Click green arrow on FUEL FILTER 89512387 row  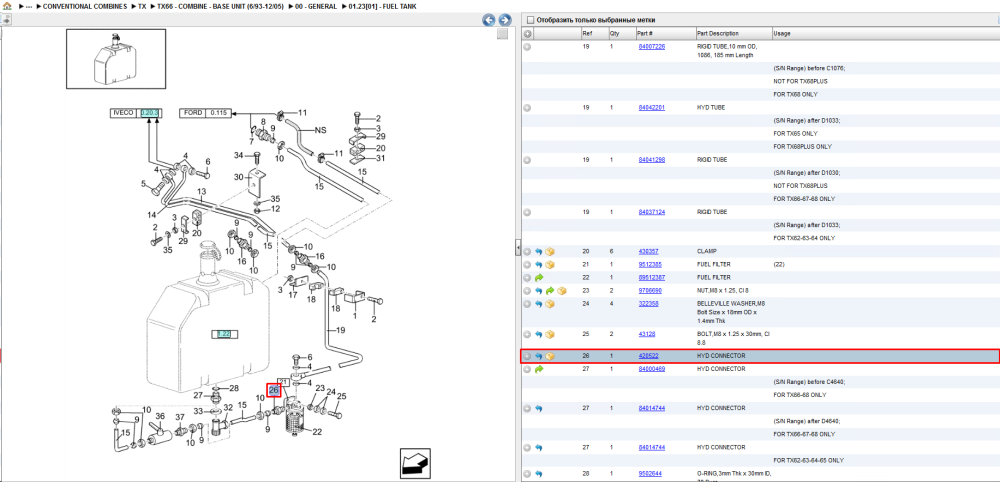[538, 277]
